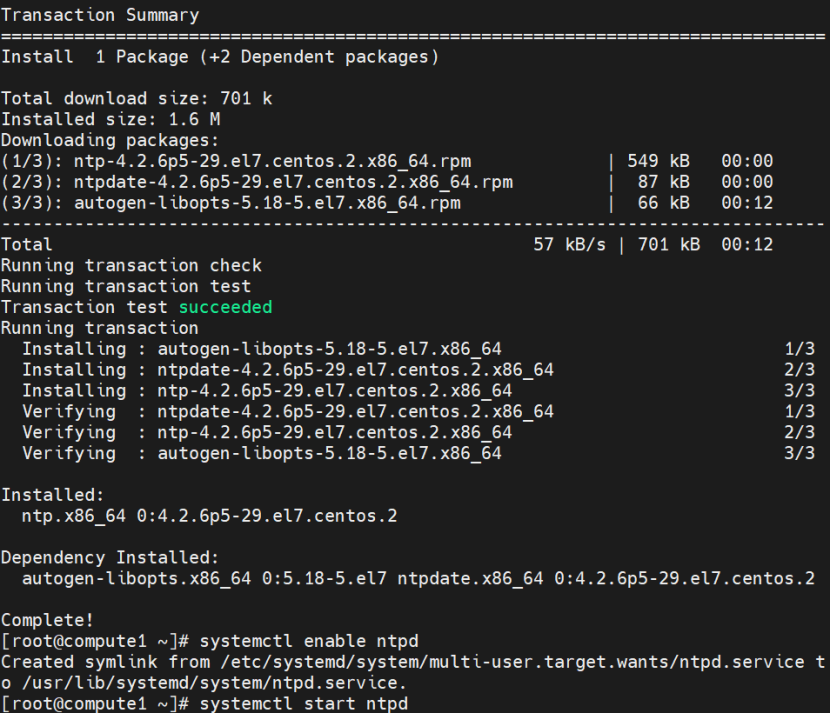This screenshot has width=830, height=714.
Task: Click the ntpdate rpm download filename
Action: pos(293,182)
